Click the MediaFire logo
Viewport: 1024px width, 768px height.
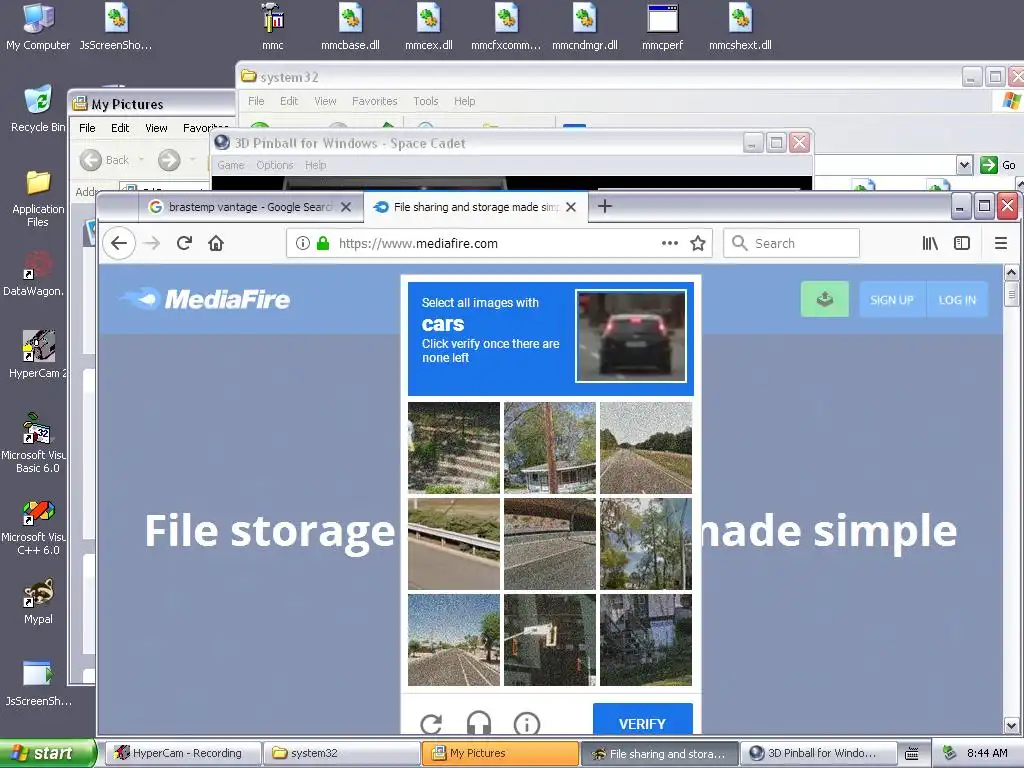coord(205,299)
